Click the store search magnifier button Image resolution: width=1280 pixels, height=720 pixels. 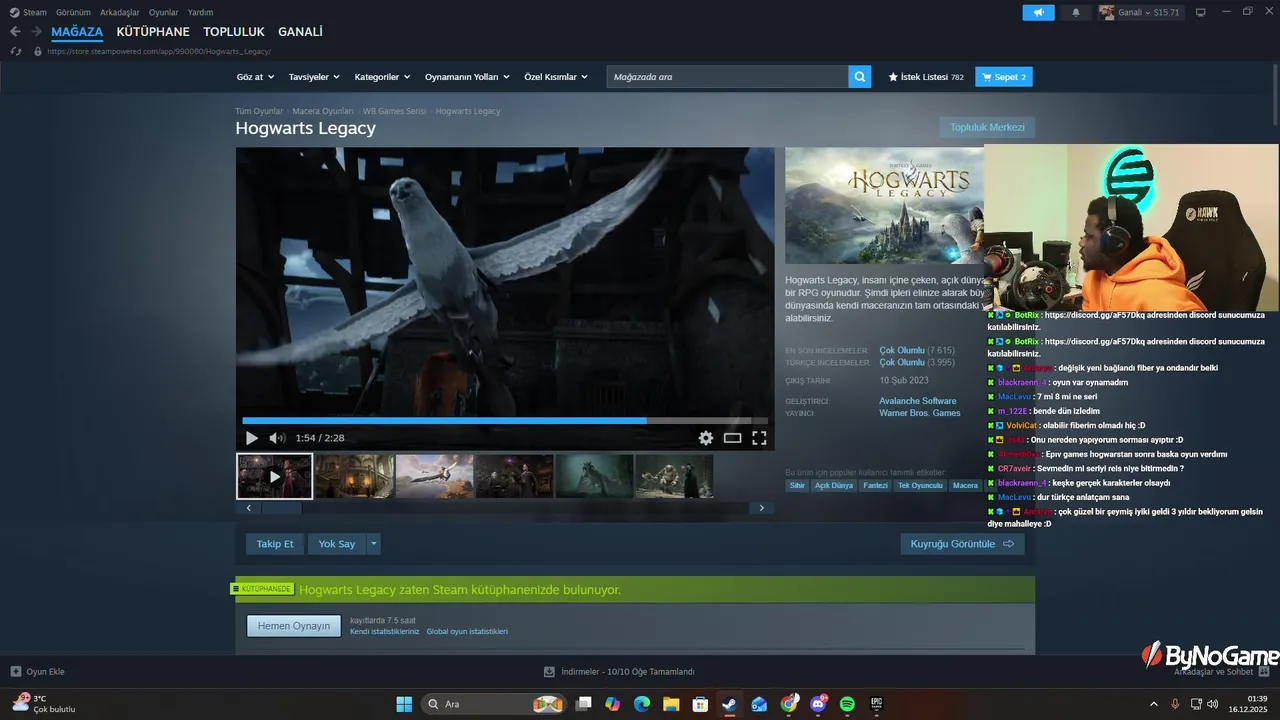click(859, 77)
